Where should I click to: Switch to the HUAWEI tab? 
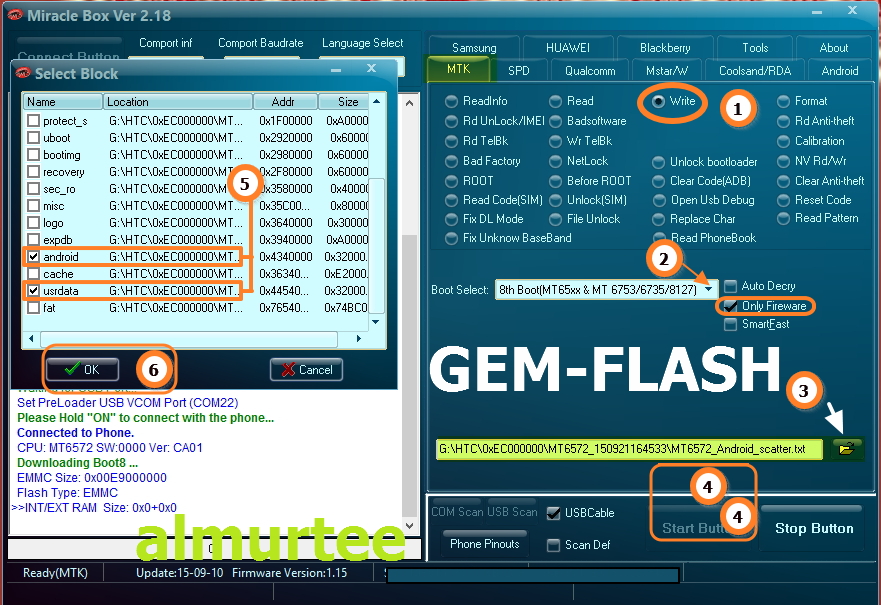click(567, 48)
